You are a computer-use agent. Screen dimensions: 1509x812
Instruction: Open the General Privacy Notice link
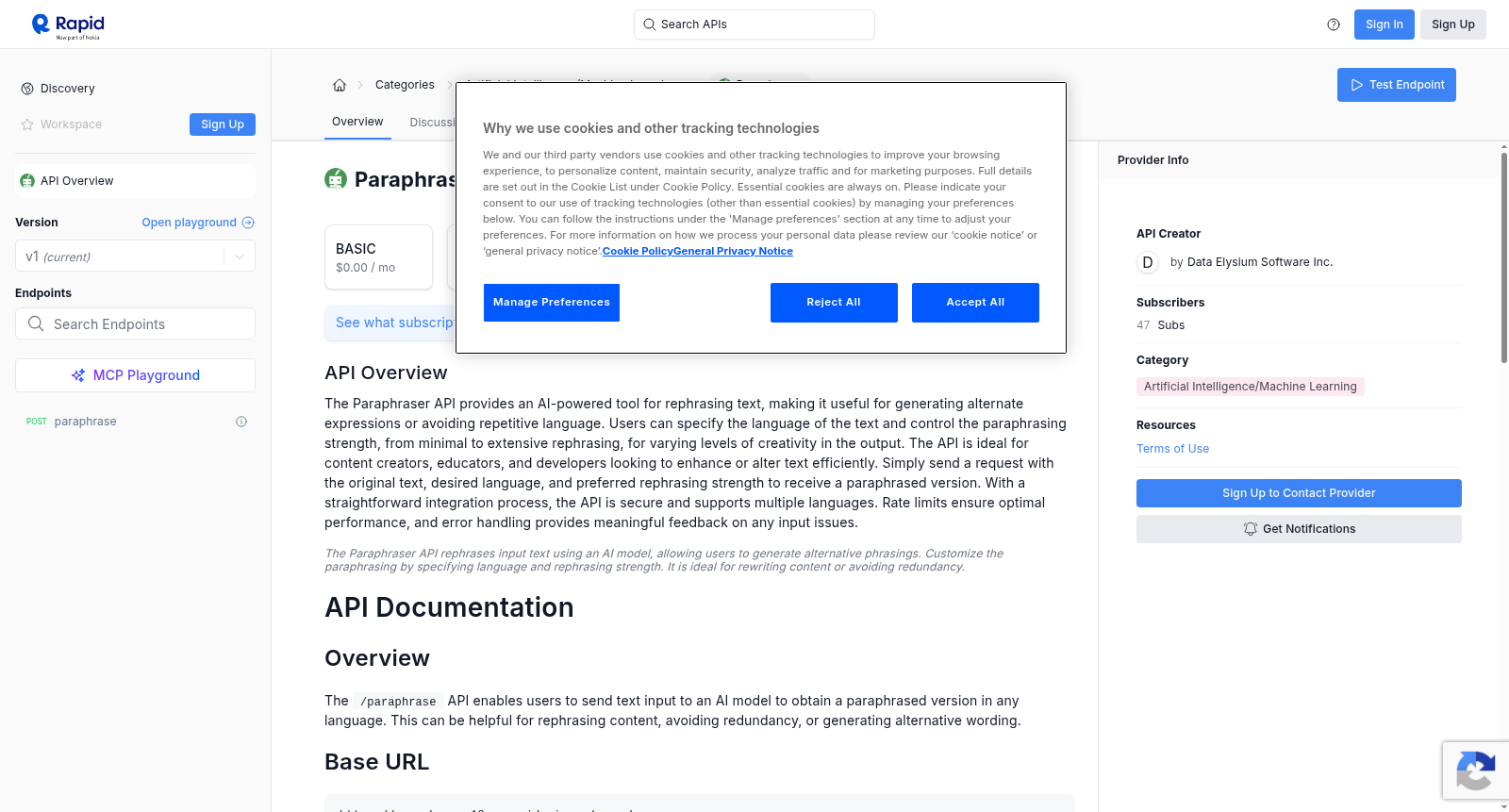(x=733, y=251)
